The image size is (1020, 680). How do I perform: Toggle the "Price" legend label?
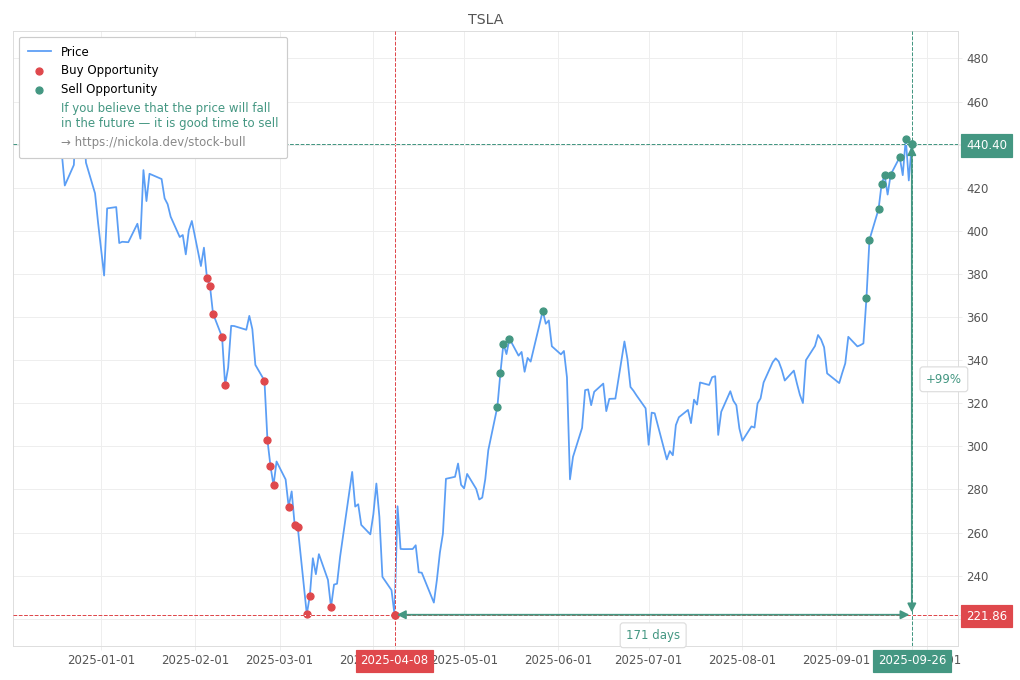(x=75, y=52)
